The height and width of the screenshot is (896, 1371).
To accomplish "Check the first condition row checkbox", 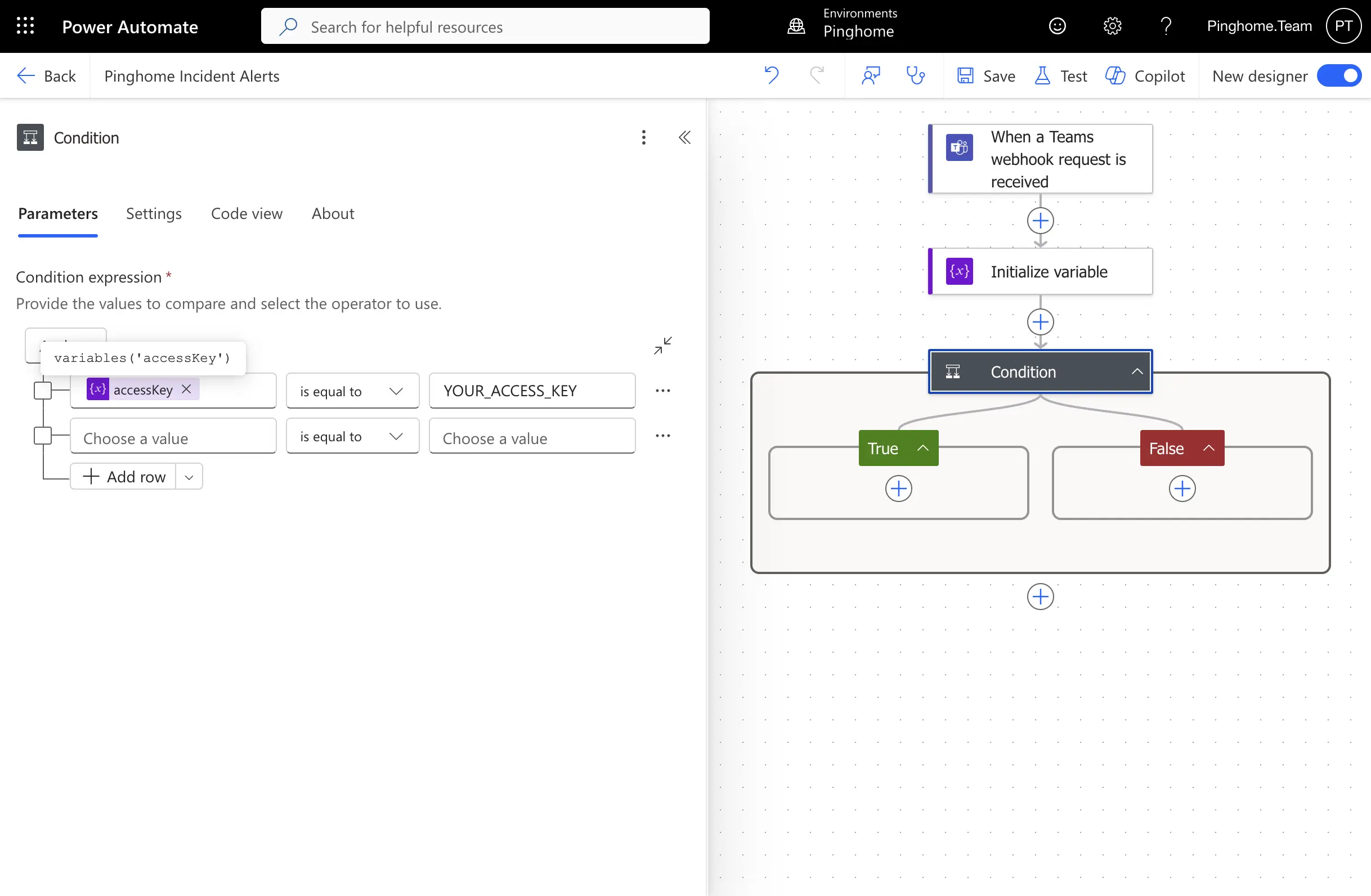I will click(43, 390).
